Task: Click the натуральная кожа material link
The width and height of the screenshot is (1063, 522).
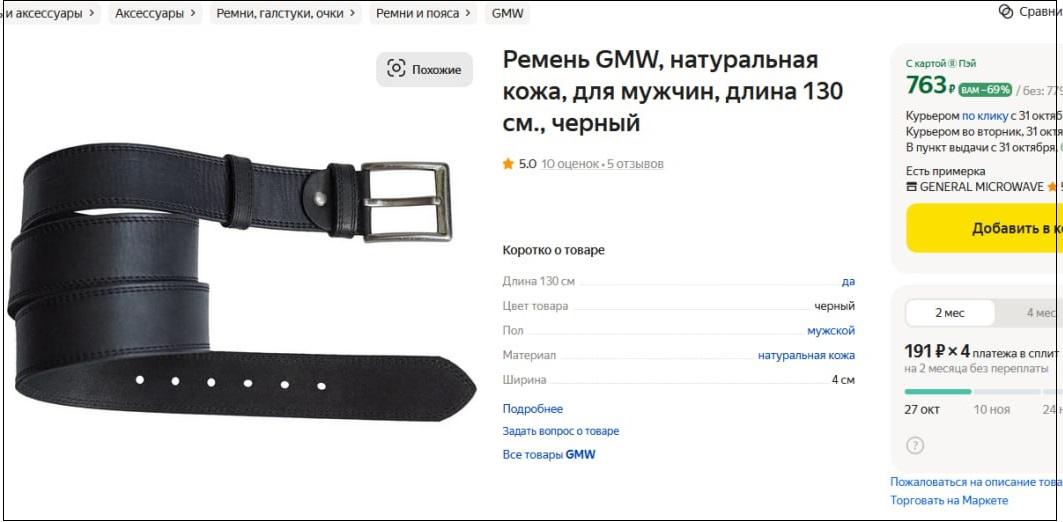Action: point(806,355)
